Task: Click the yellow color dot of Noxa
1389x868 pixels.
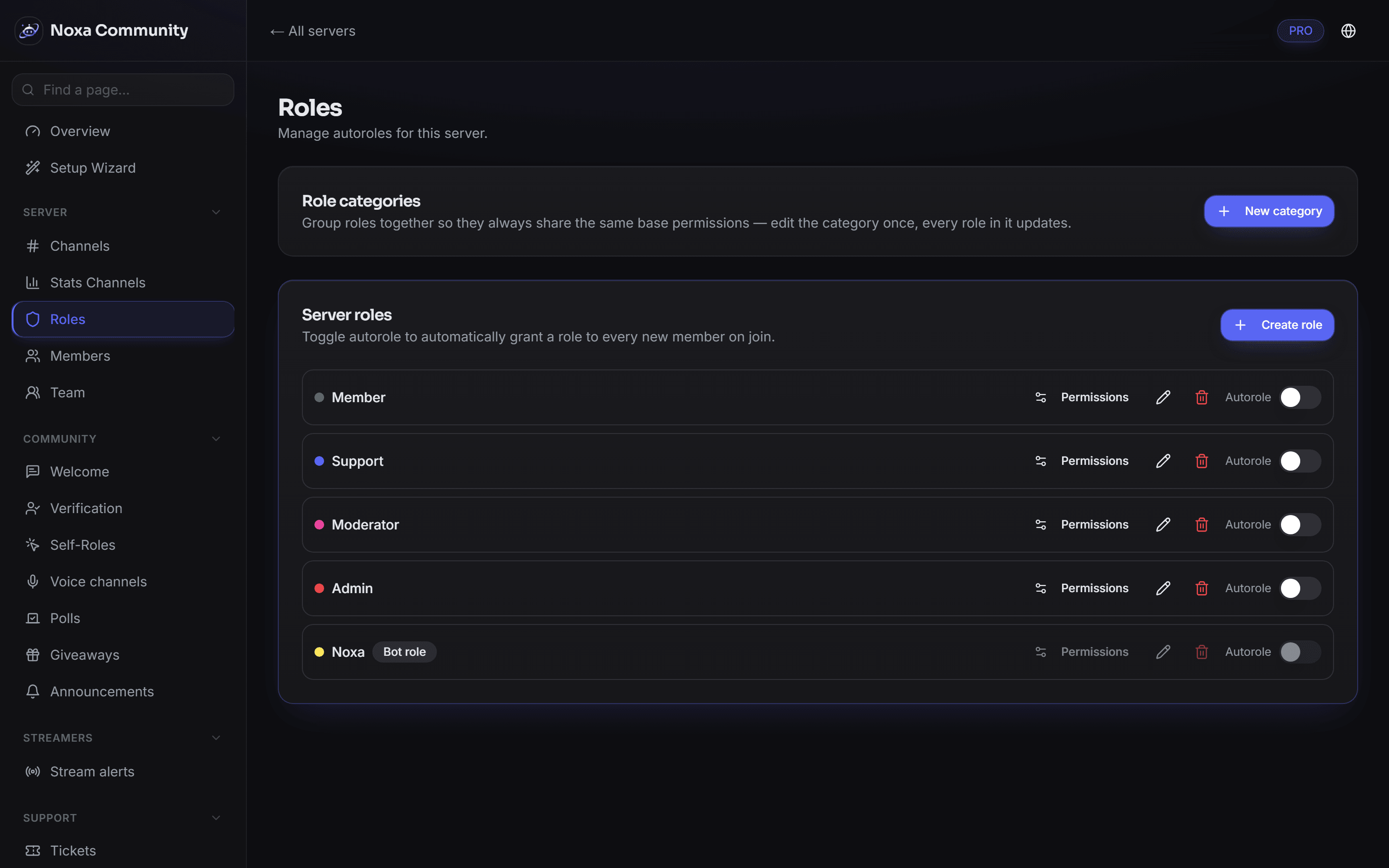Action: 319,652
